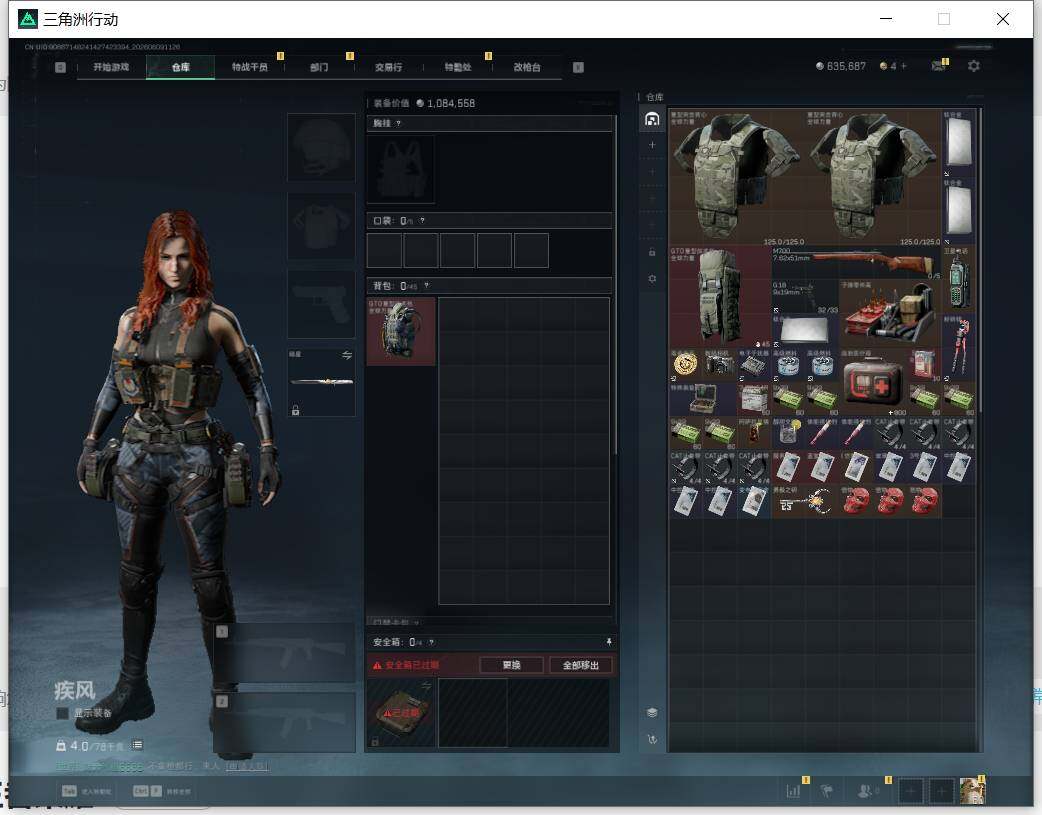The width and height of the screenshot is (1042, 815).
Task: Click the friends icon in the bottom bar
Action: 866,791
